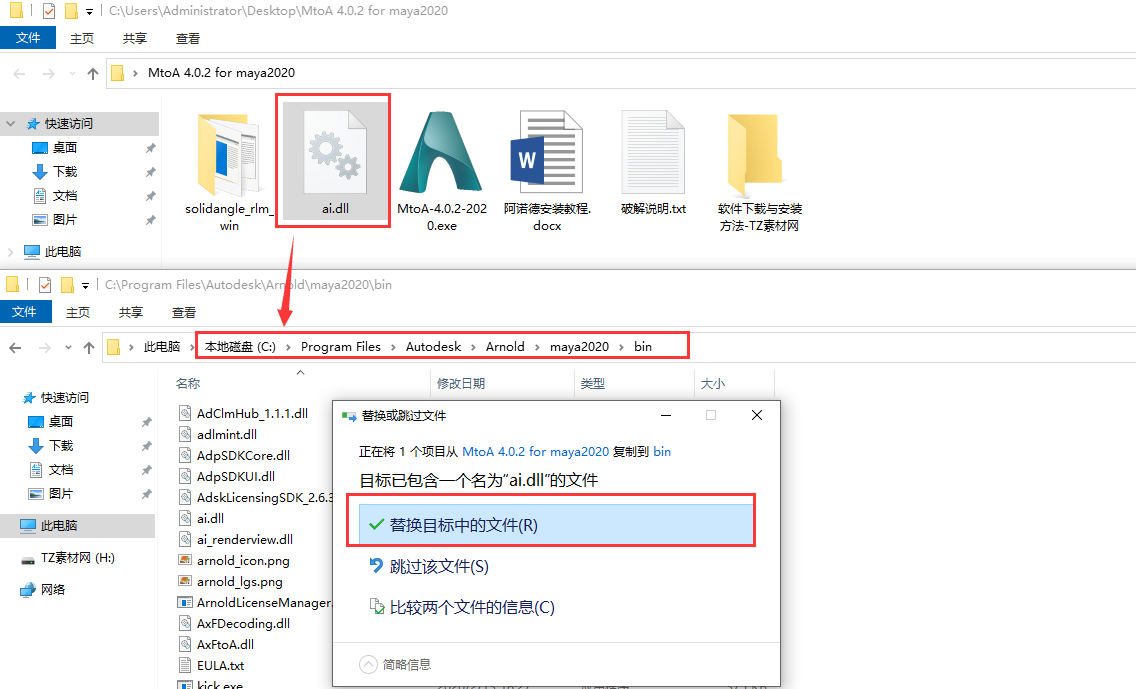Sort by 修改日期 column header
The height and width of the screenshot is (689, 1136).
[461, 383]
